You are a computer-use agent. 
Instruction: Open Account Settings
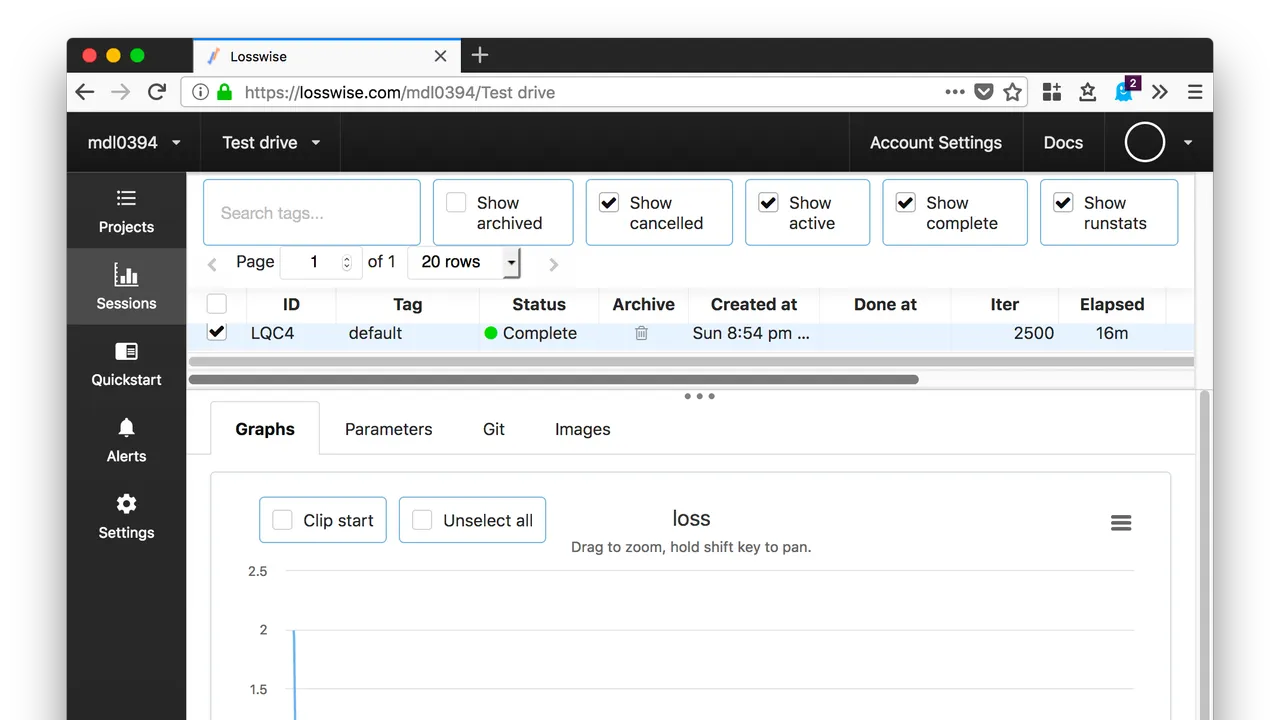click(936, 142)
